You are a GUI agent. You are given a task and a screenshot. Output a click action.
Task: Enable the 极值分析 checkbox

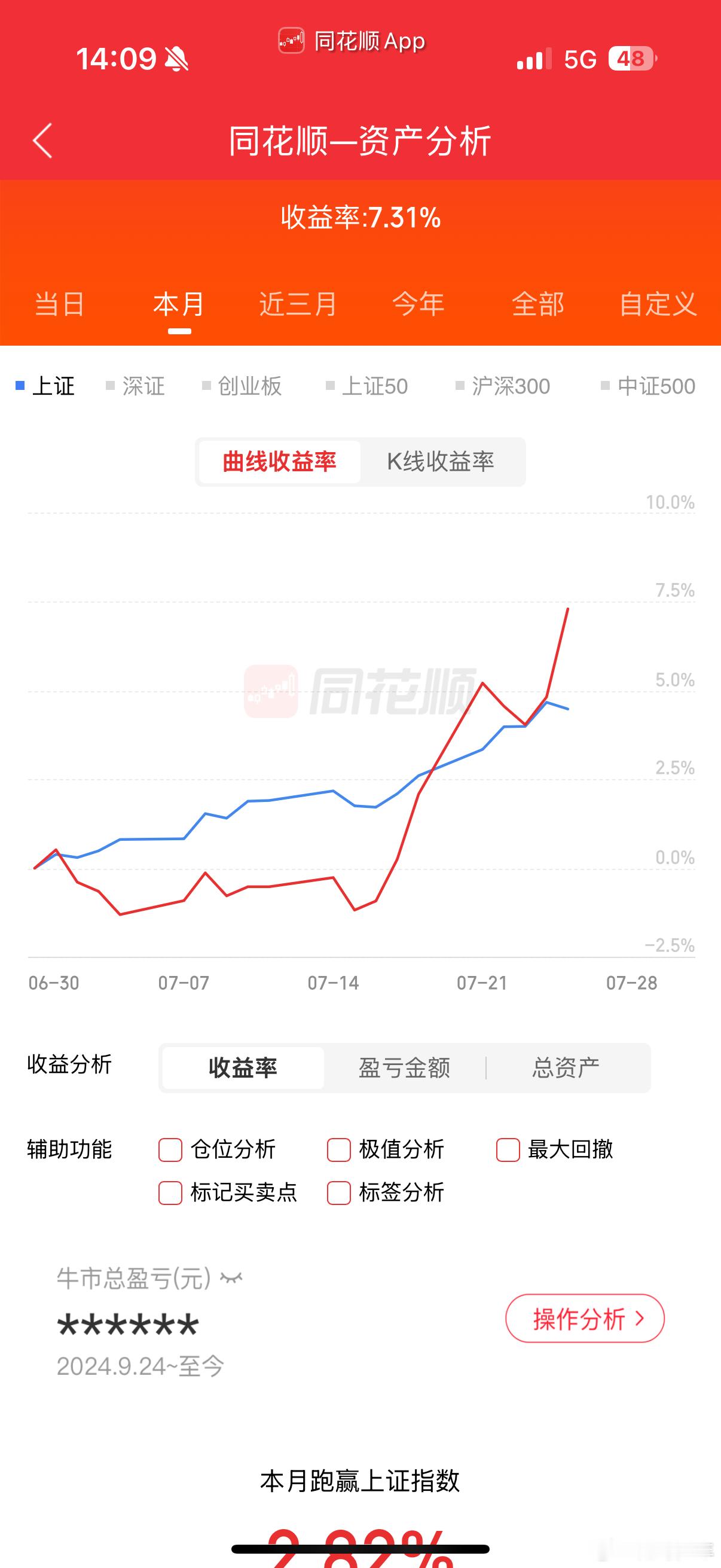pos(339,1150)
